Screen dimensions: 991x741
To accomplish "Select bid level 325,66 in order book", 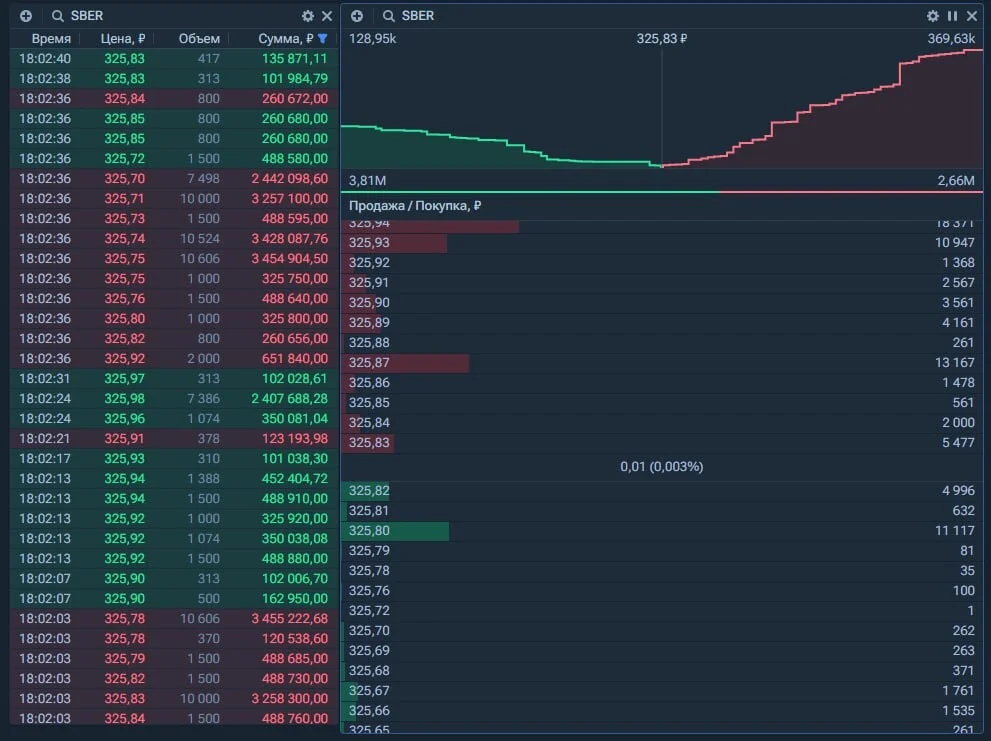I will [x=662, y=711].
